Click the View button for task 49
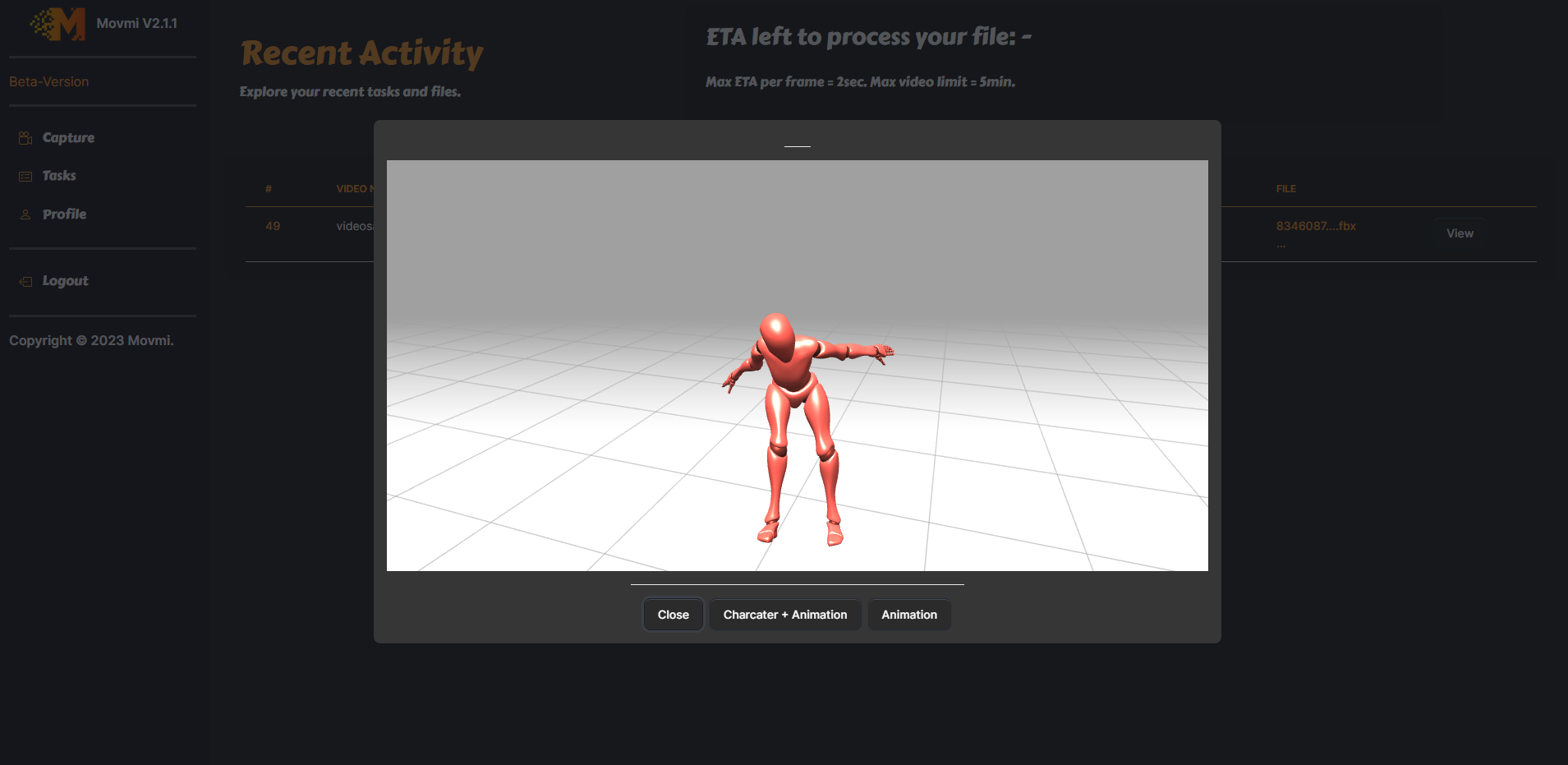 (1460, 233)
